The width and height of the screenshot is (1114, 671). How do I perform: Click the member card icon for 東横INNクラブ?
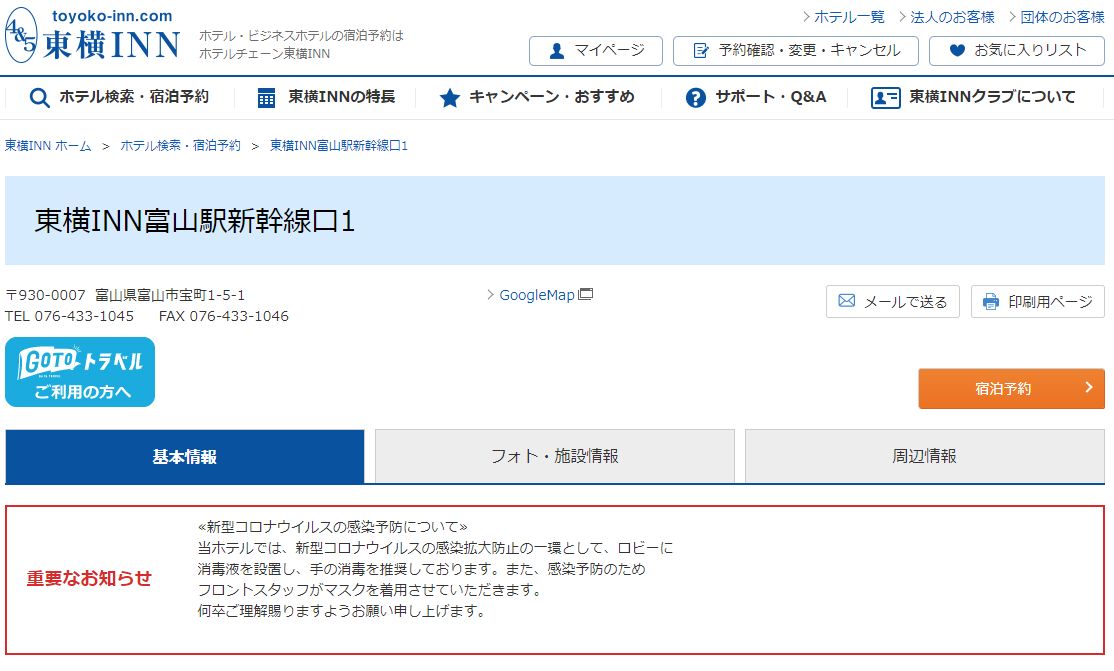(x=885, y=97)
